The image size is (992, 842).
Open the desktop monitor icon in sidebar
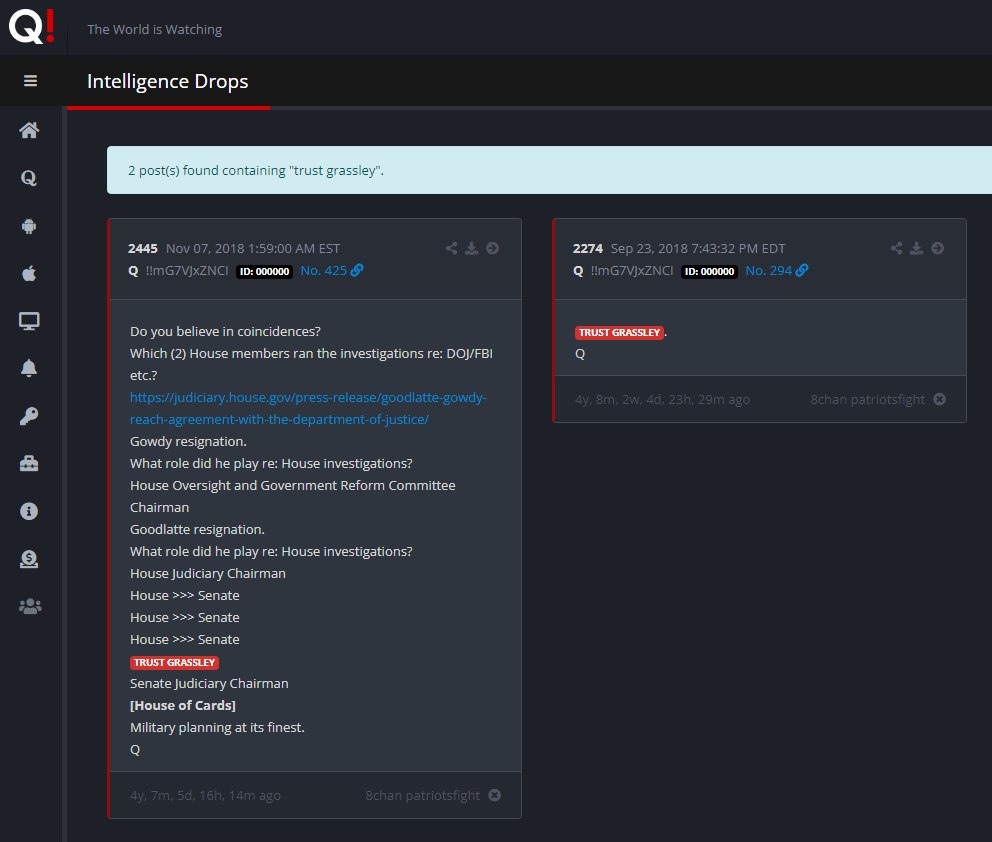point(29,321)
